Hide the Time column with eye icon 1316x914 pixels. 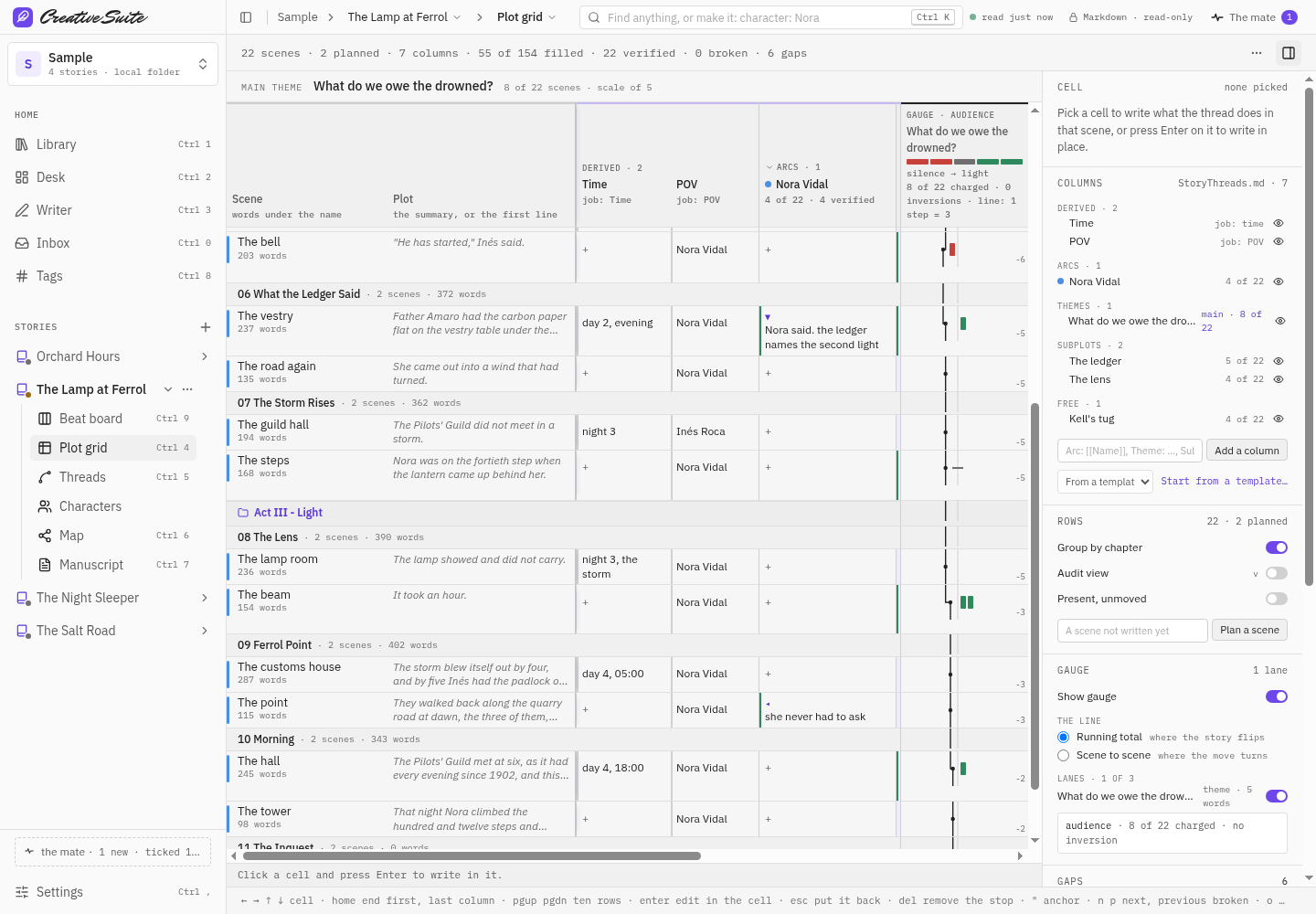[x=1279, y=223]
